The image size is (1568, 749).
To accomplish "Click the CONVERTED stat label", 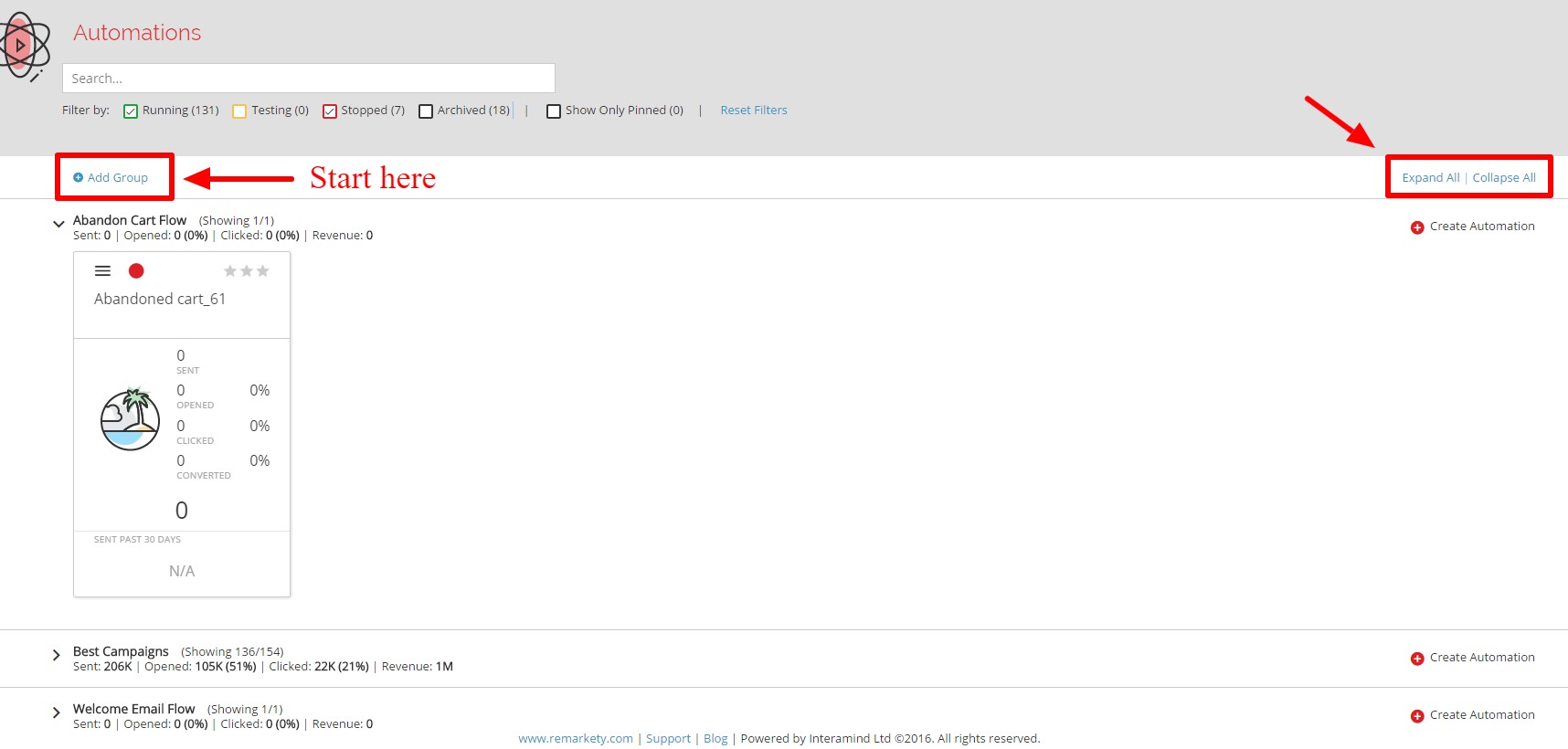I will (x=204, y=476).
